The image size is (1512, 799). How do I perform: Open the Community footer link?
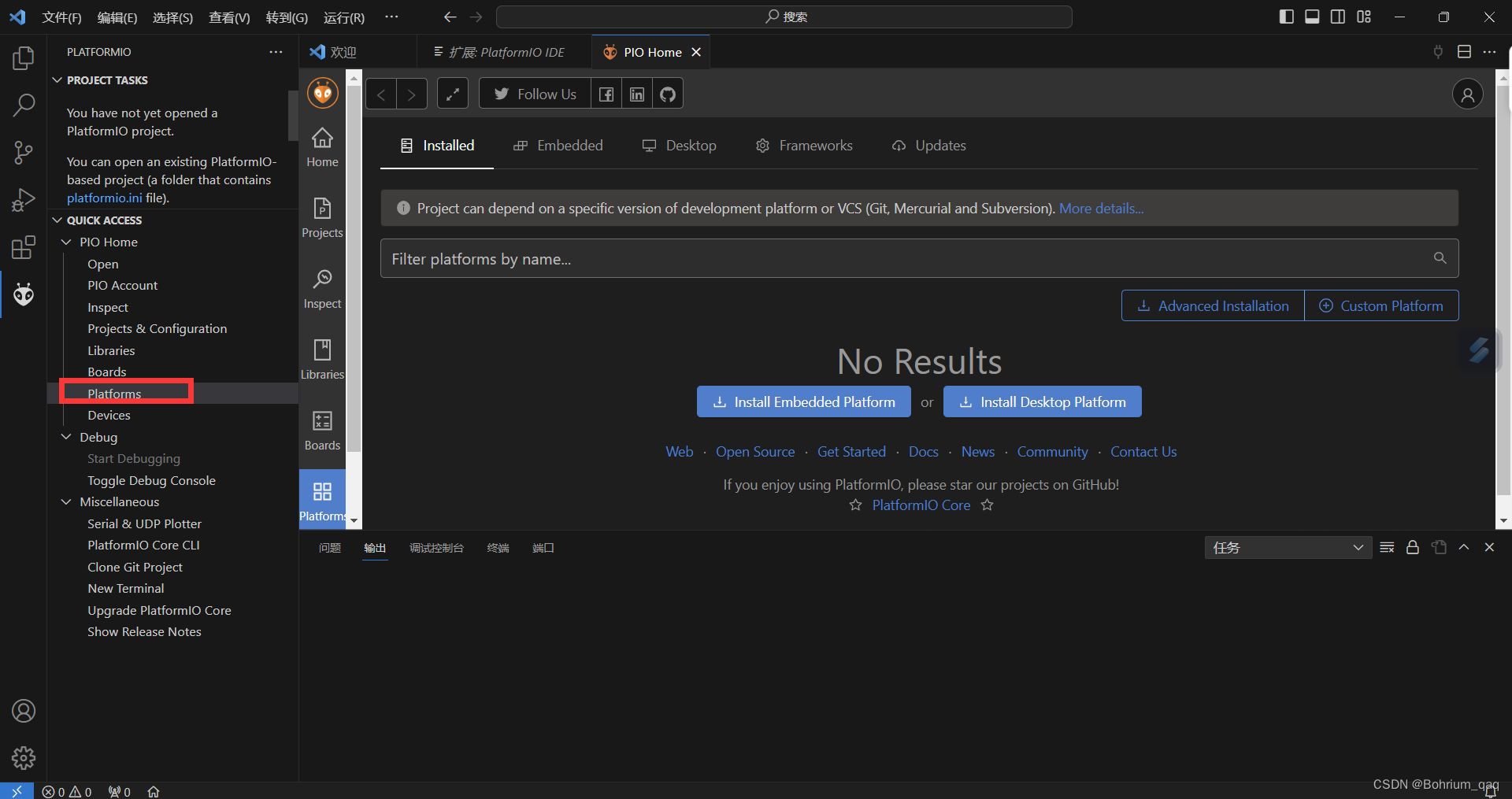[1052, 452]
